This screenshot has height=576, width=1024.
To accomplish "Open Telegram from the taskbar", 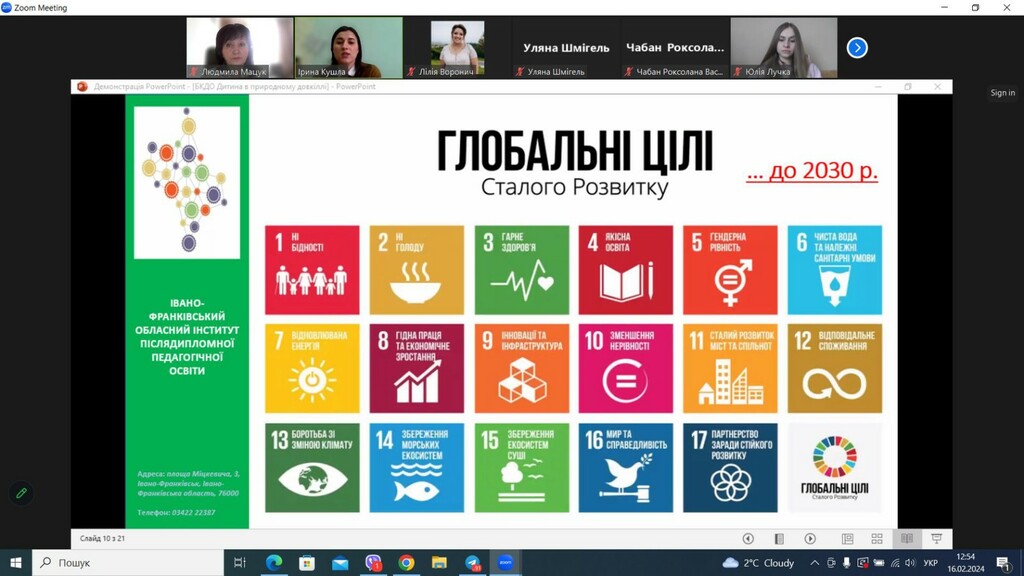I will 473,562.
